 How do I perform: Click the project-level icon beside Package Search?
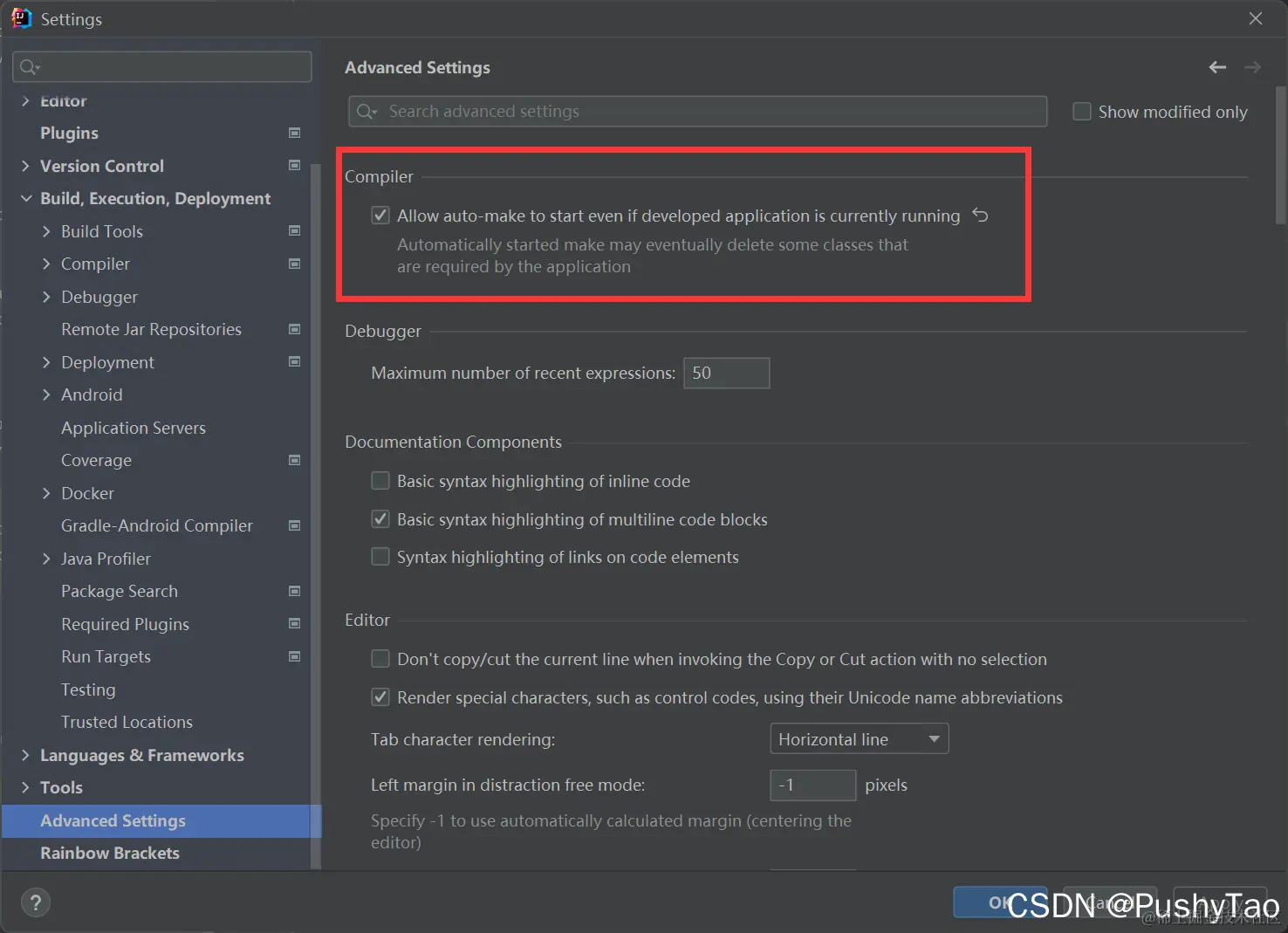pos(295,591)
